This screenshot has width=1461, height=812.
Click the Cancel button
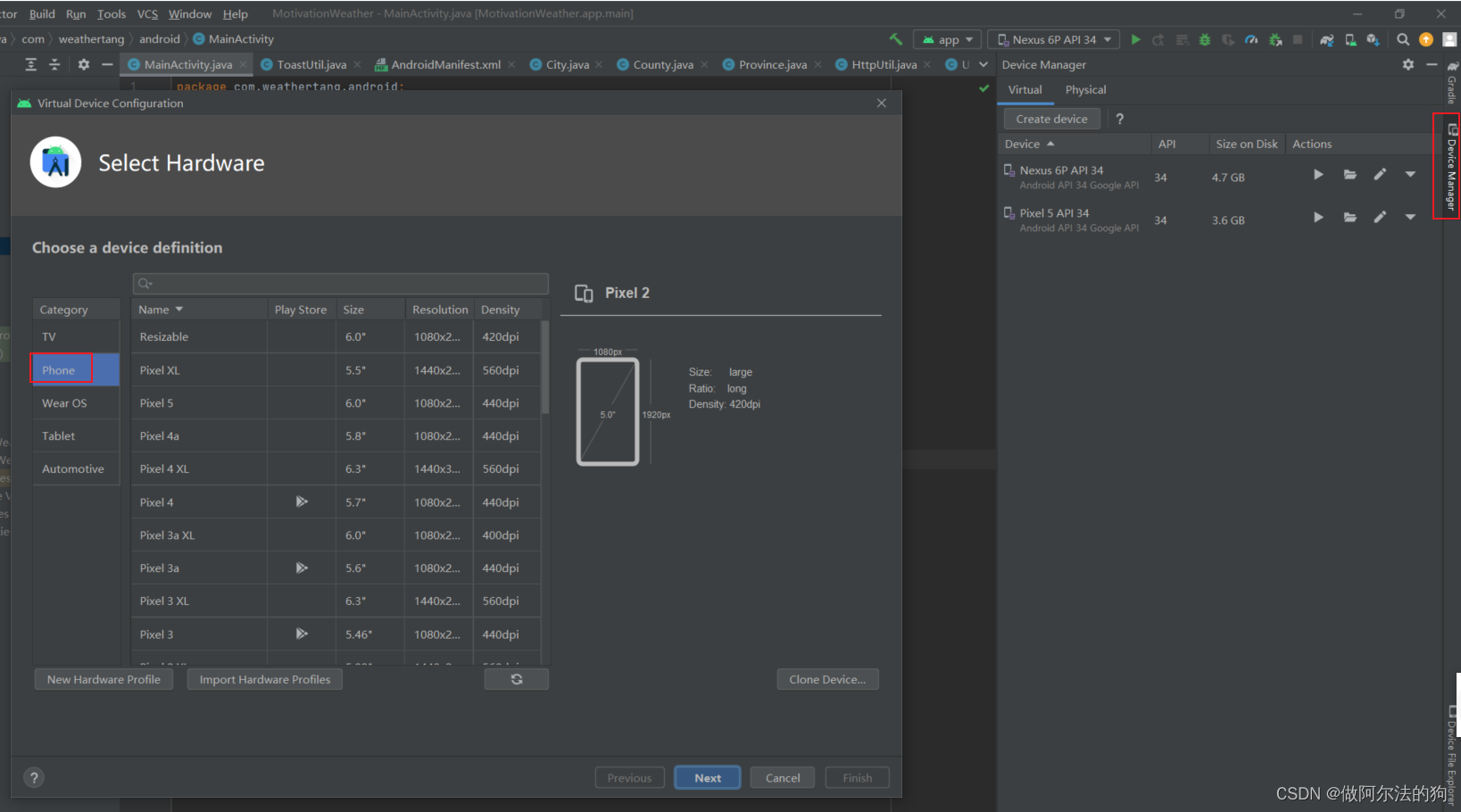[x=783, y=777]
